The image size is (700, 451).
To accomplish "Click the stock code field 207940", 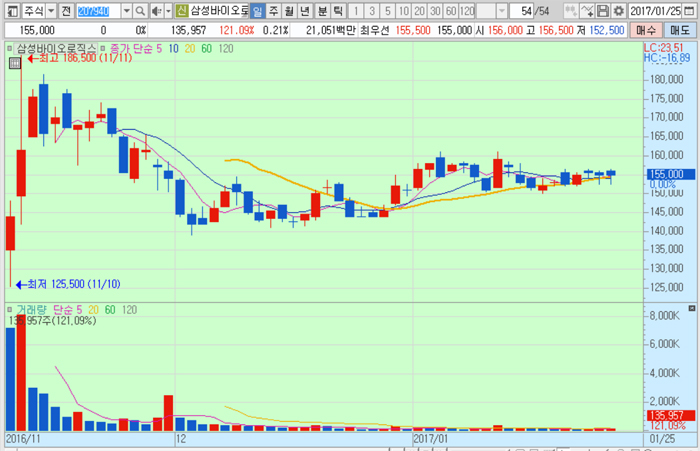I will [x=98, y=11].
